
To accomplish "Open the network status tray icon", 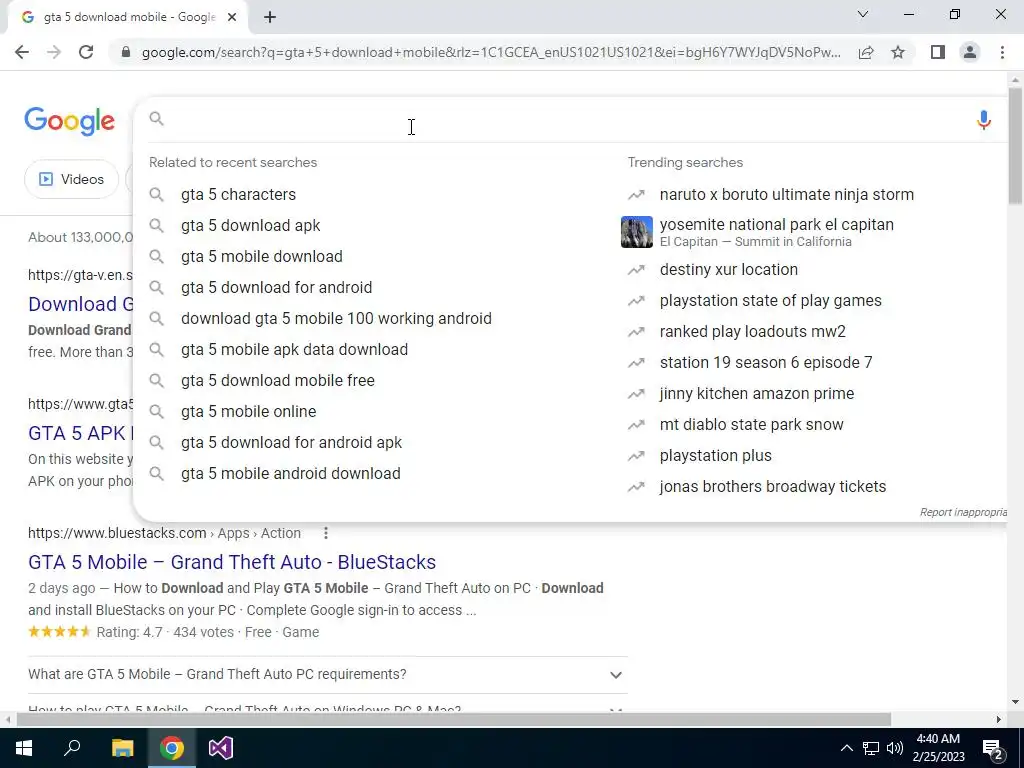I will coord(871,748).
